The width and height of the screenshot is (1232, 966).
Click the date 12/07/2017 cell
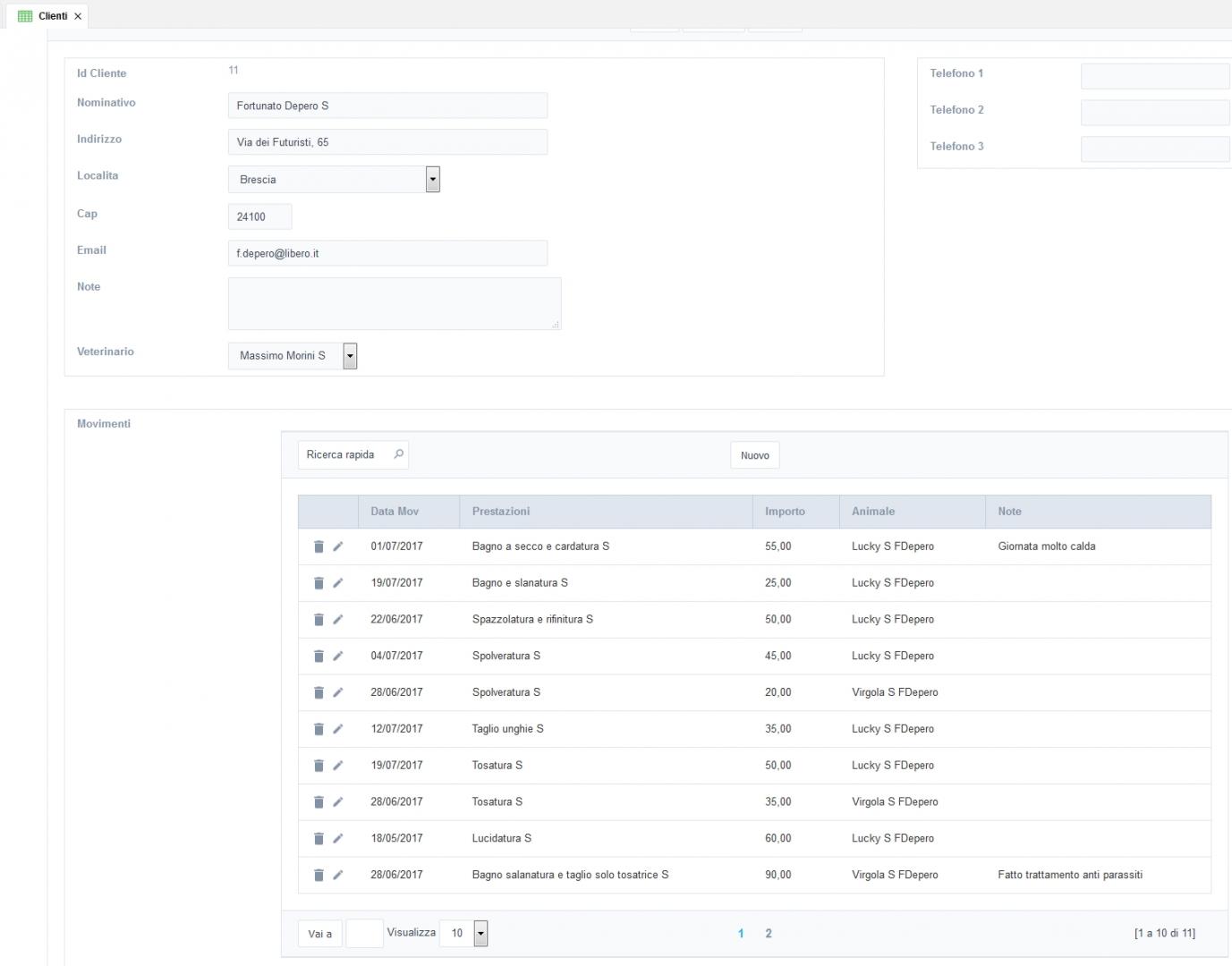coord(396,729)
